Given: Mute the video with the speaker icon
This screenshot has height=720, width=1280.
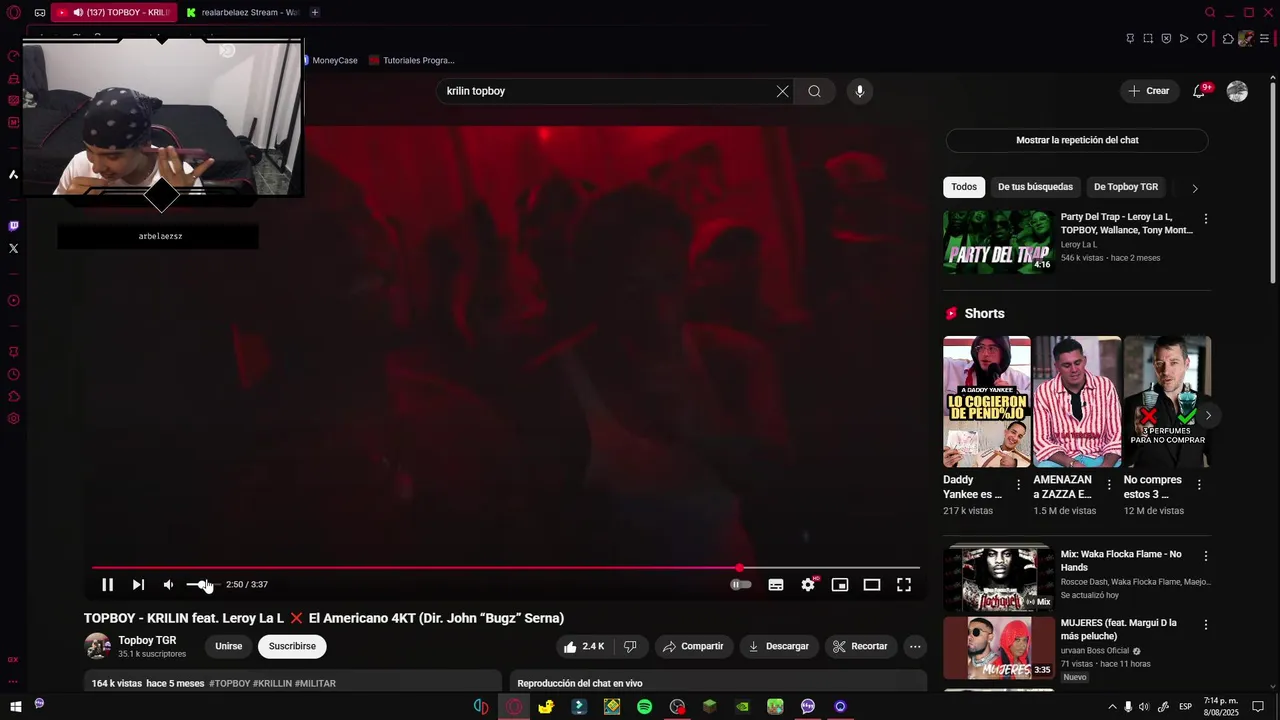Looking at the screenshot, I should (x=168, y=585).
